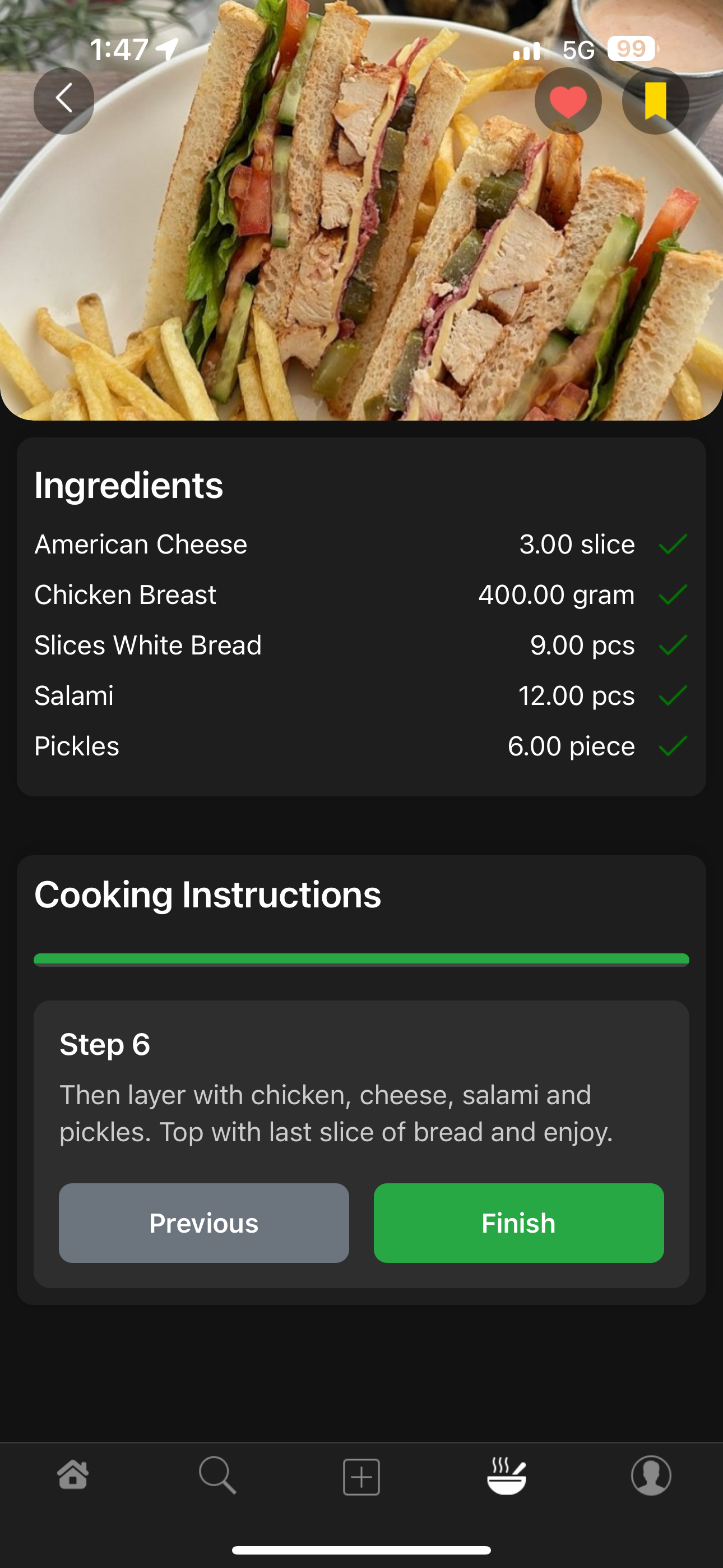Unlike recipe with the red heart icon

click(568, 100)
